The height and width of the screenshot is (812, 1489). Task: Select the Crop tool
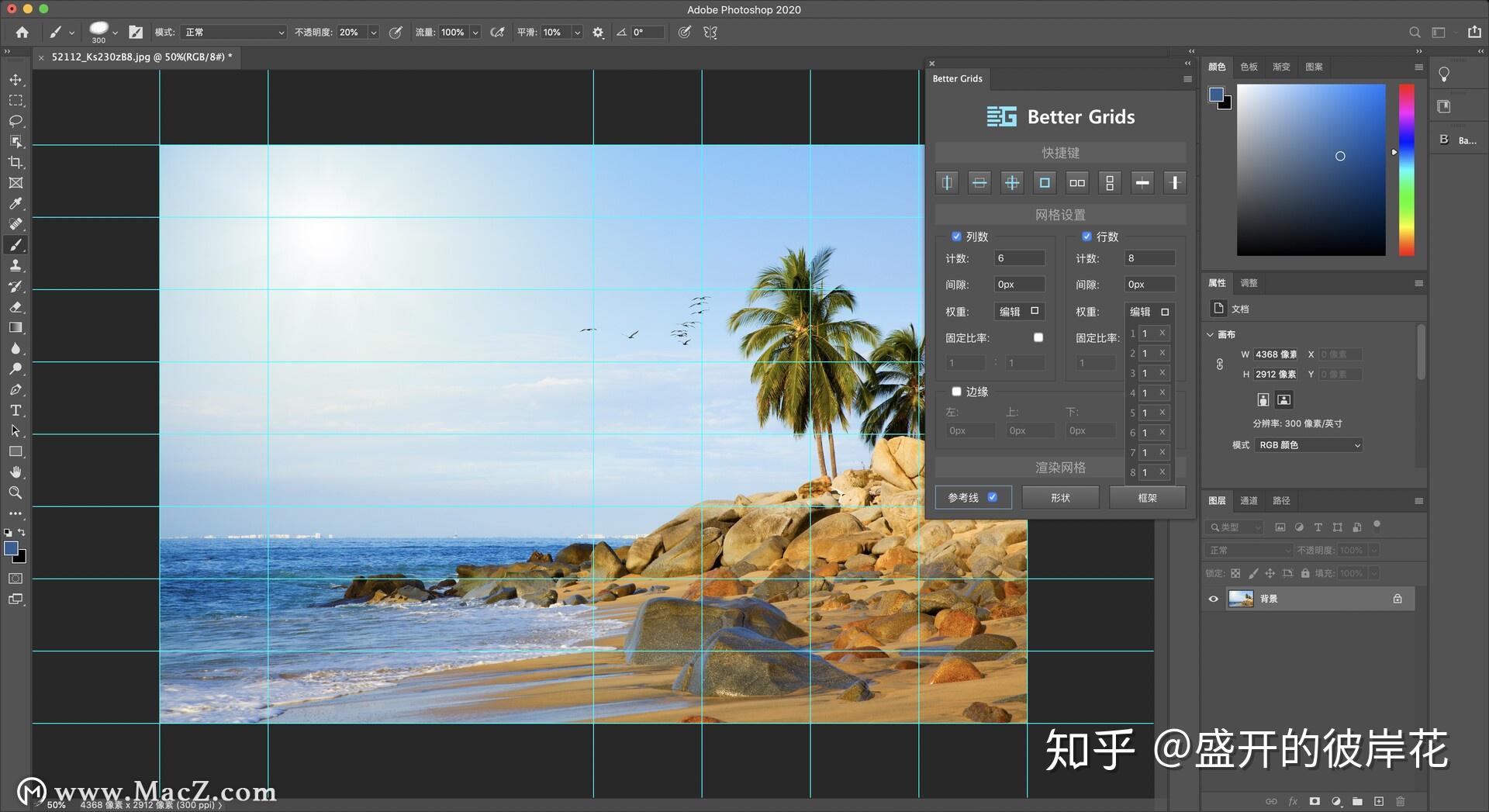tap(16, 163)
